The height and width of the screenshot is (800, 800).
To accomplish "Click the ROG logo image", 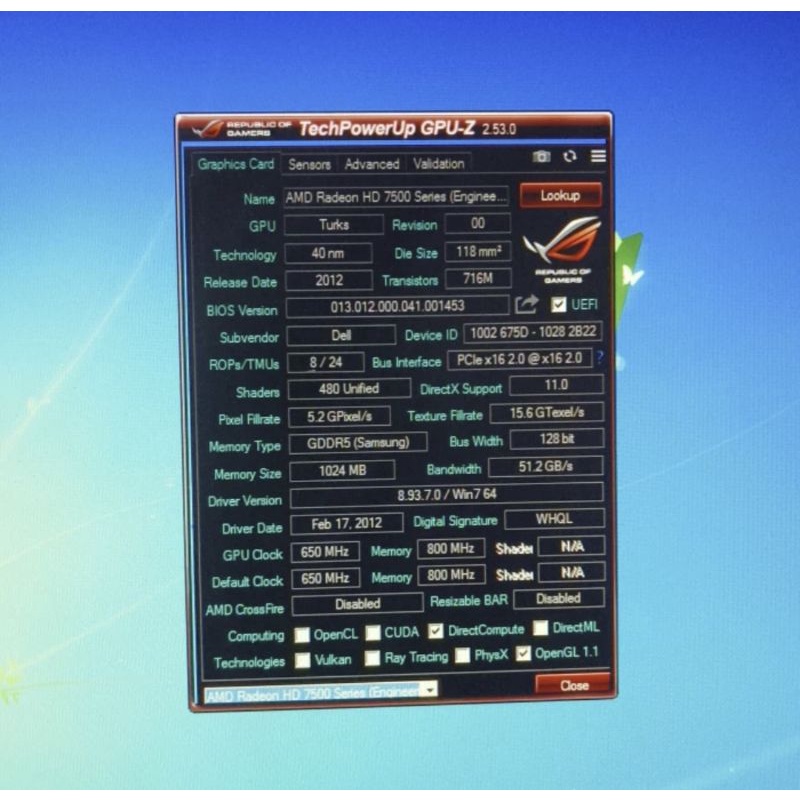I will (x=562, y=250).
